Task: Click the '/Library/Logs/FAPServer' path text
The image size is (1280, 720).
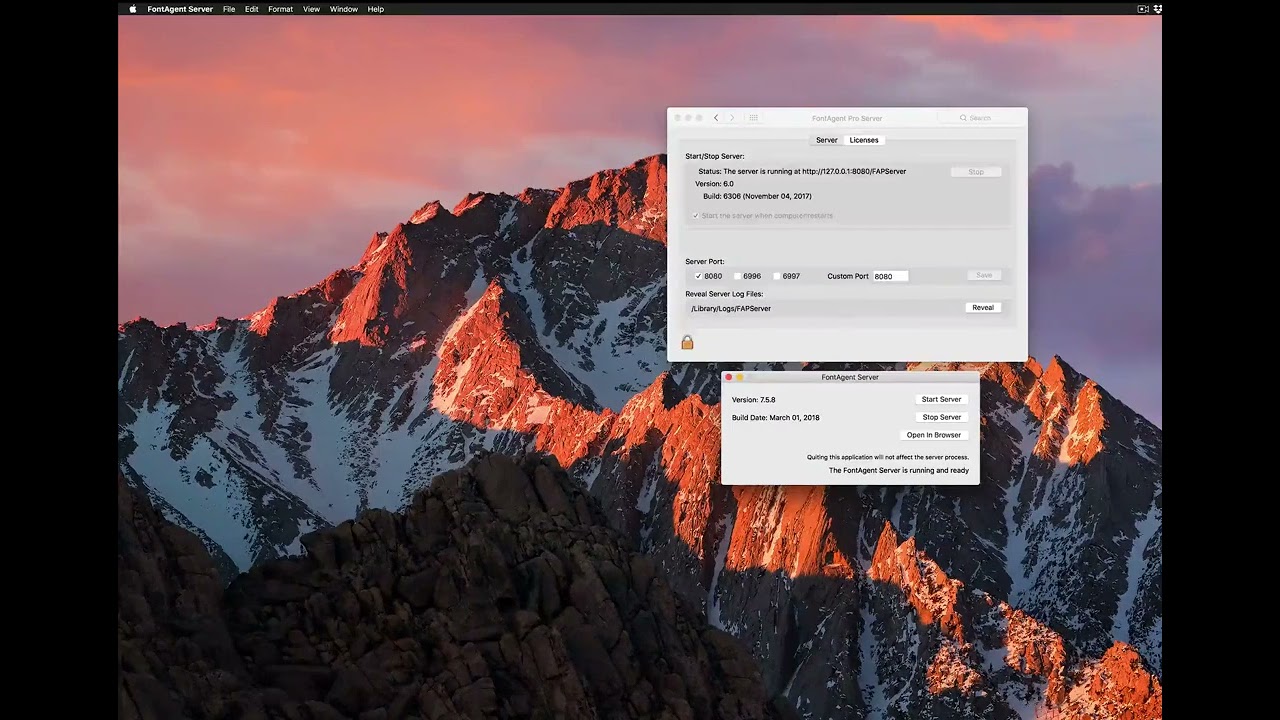Action: coord(731,309)
